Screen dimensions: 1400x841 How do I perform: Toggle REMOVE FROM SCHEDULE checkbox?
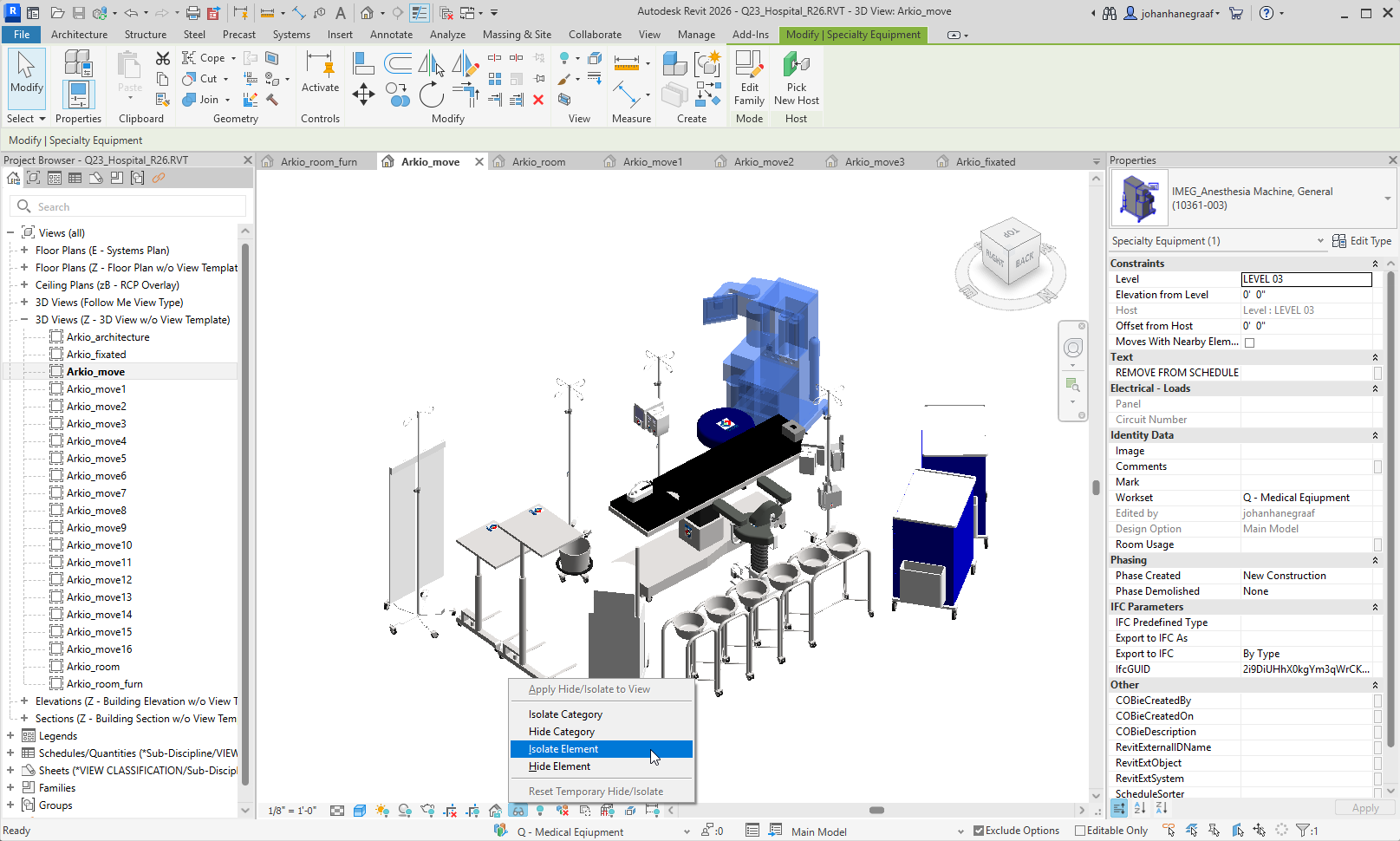(1377, 373)
